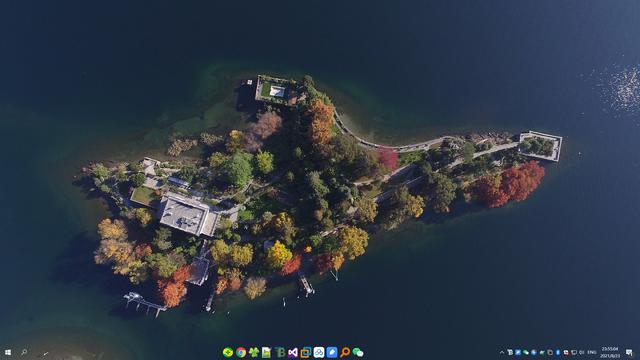This screenshot has width=640, height=360.
Task: Open the green clover app icon
Action: coord(254,352)
